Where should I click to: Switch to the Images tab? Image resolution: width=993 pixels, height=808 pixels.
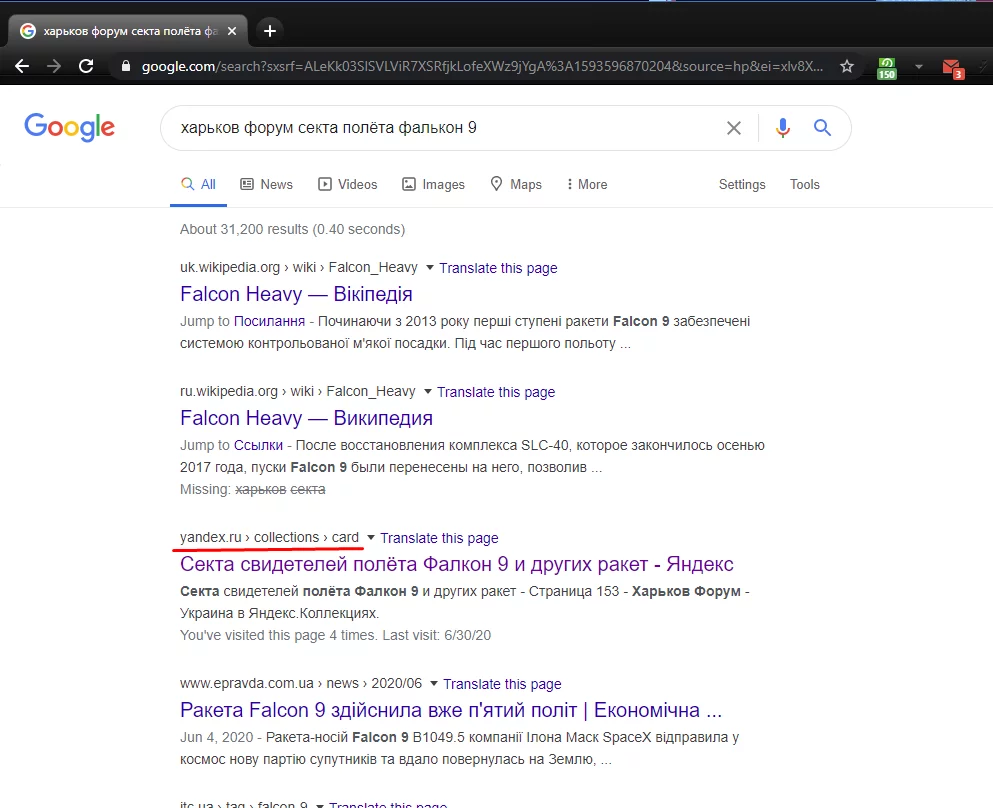click(x=434, y=184)
